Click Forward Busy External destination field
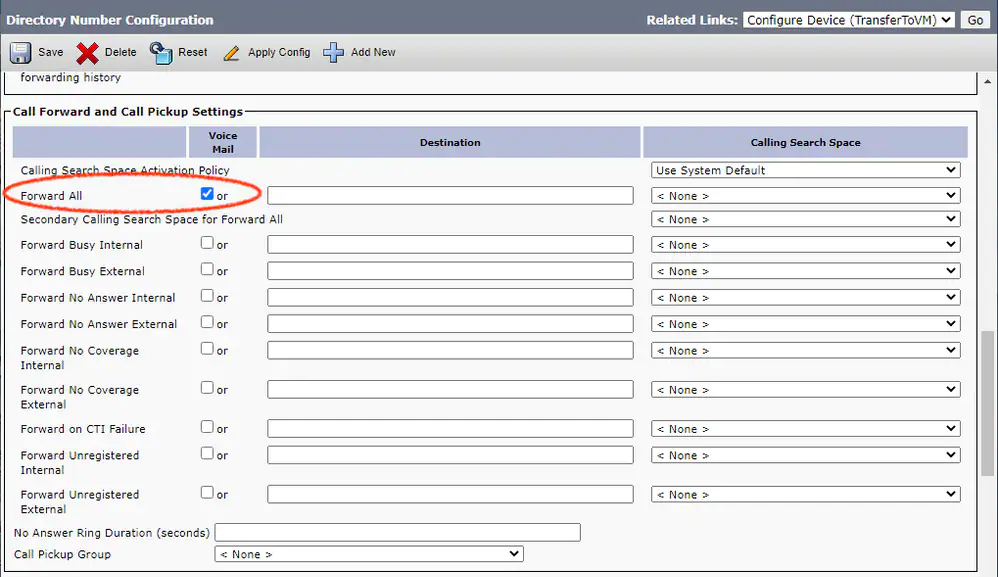The width and height of the screenshot is (998, 577). [x=450, y=271]
